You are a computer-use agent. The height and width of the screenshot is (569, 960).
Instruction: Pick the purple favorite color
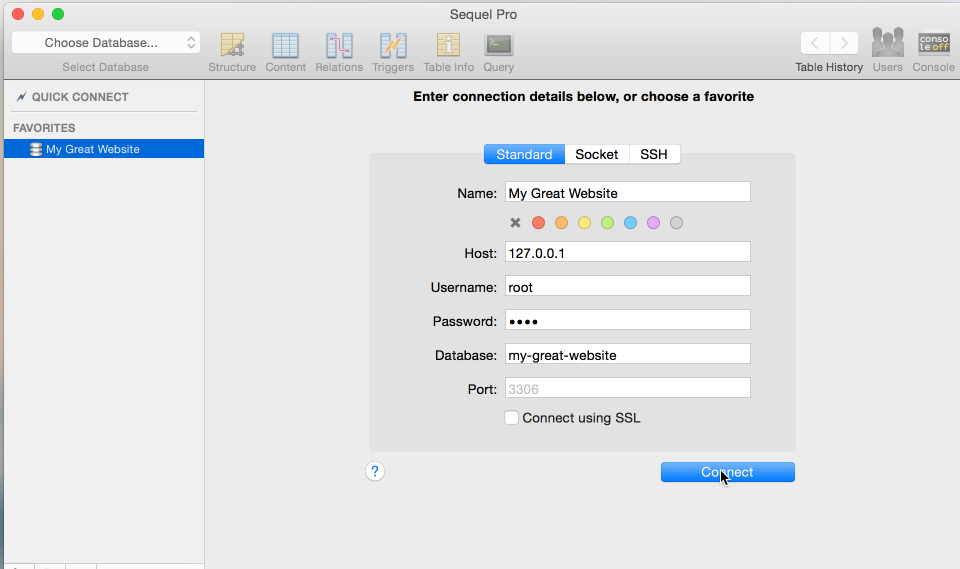(x=653, y=223)
